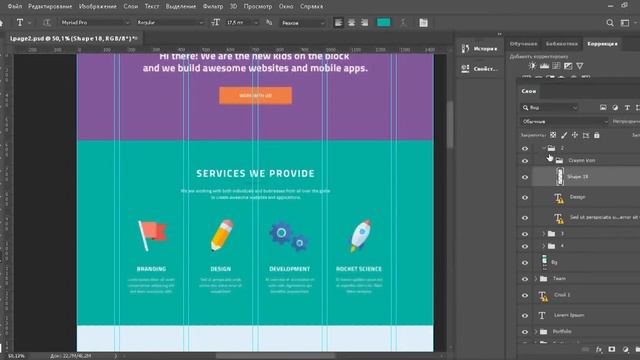Add a layer mask

[612, 350]
